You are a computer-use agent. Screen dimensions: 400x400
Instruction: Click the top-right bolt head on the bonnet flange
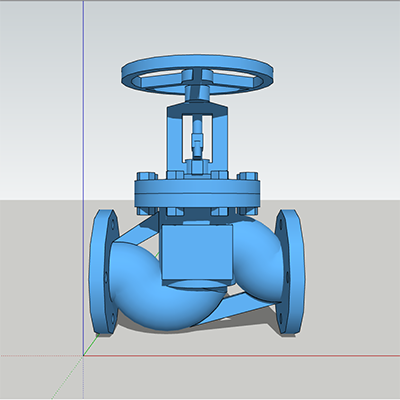click(x=248, y=176)
